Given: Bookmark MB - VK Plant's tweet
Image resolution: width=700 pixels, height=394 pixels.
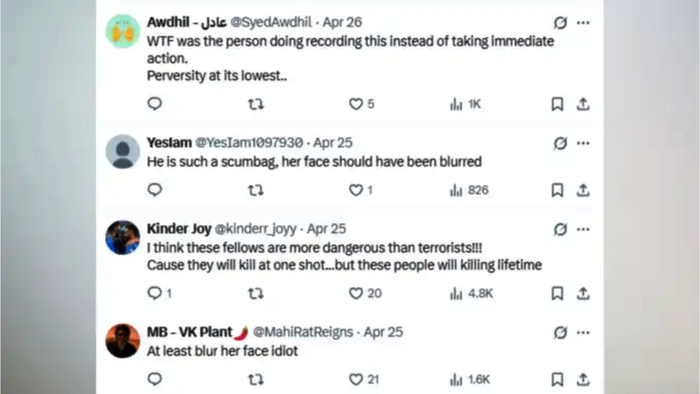Looking at the screenshot, I should coord(557,379).
